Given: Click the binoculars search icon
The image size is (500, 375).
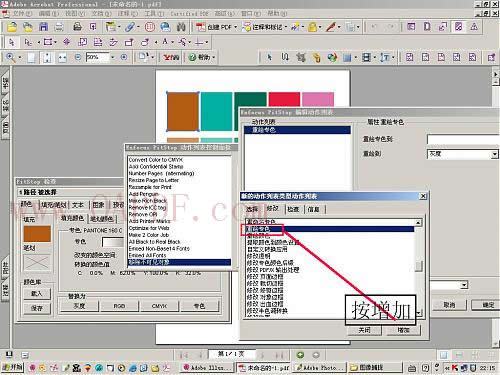Looking at the screenshot, I should coord(181,27).
